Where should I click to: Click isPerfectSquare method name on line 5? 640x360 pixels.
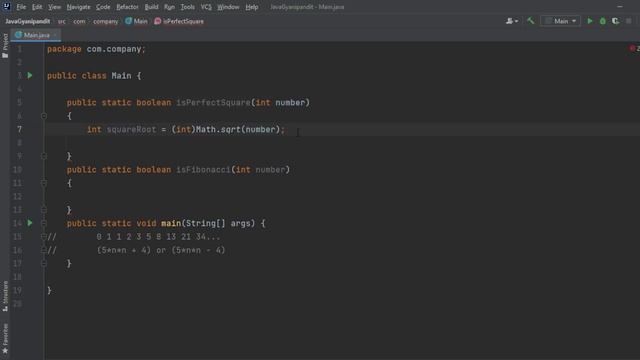[x=213, y=102]
